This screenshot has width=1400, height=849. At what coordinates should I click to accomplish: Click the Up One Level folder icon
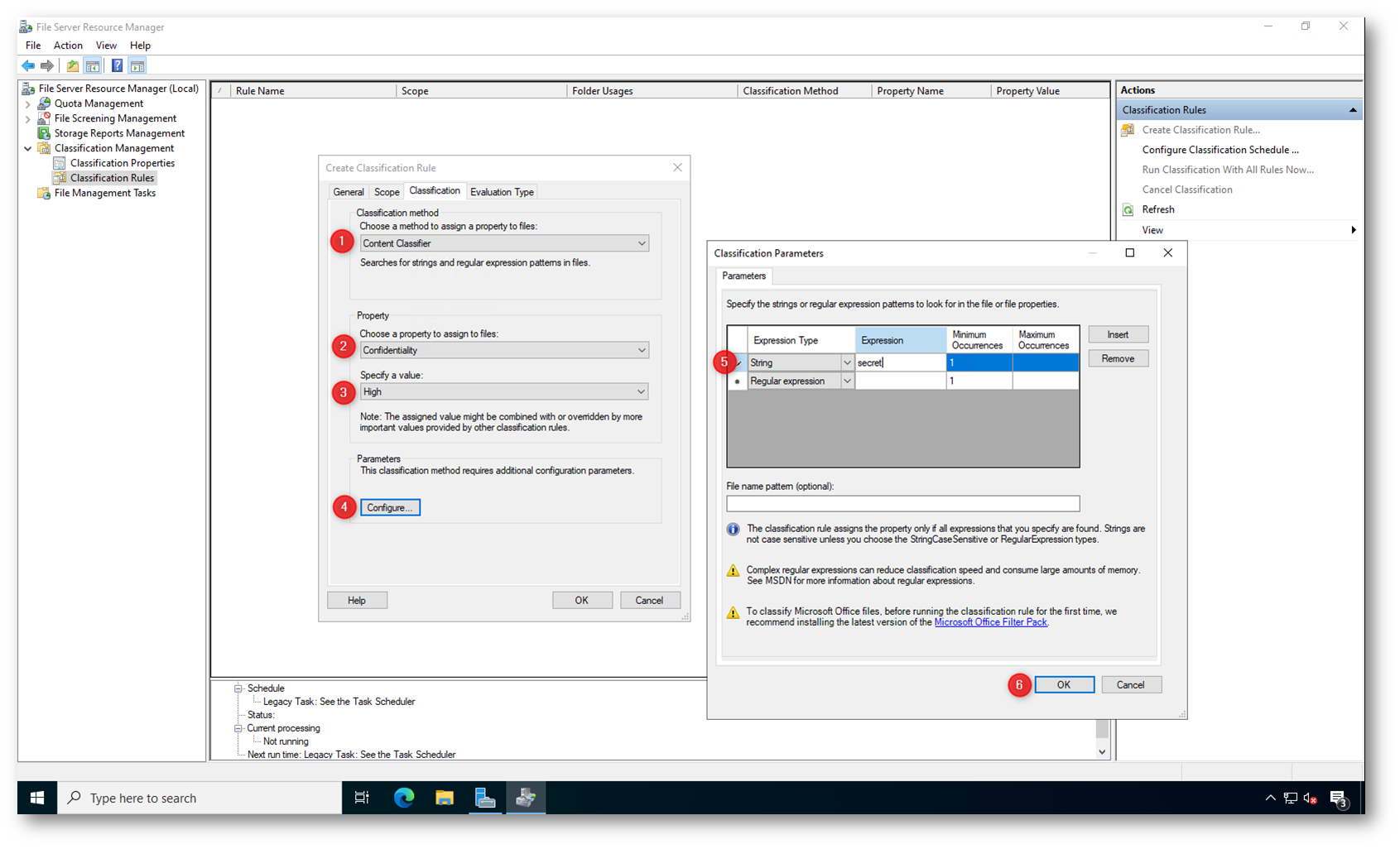pos(73,66)
